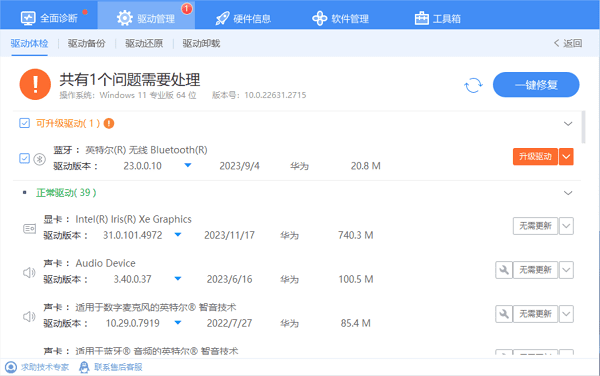
Task: Collapse the 正常驱动 section chevron
Action: coord(568,193)
